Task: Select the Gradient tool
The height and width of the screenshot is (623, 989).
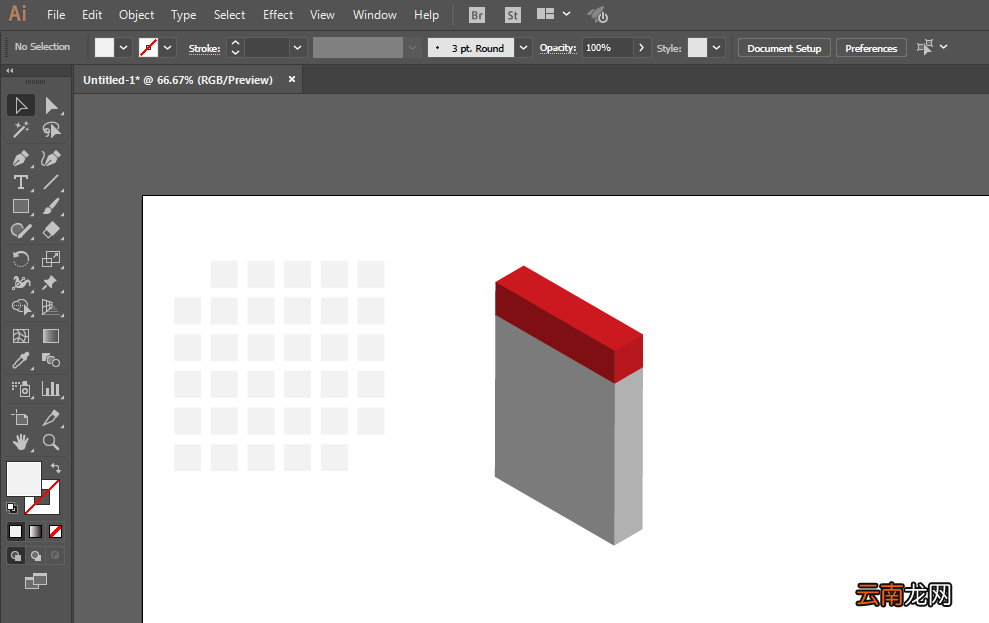Action: [51, 336]
